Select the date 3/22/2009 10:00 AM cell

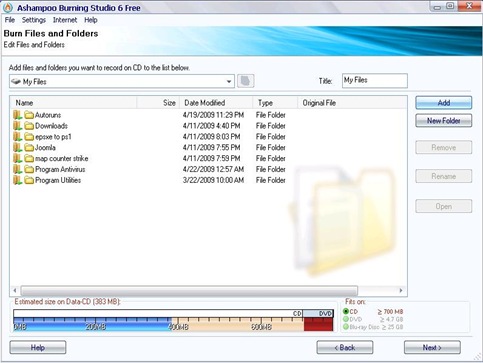pos(213,180)
